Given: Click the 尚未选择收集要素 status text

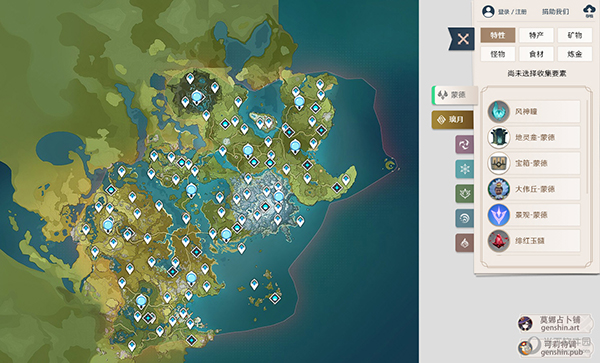Looking at the screenshot, I should click(x=536, y=73).
